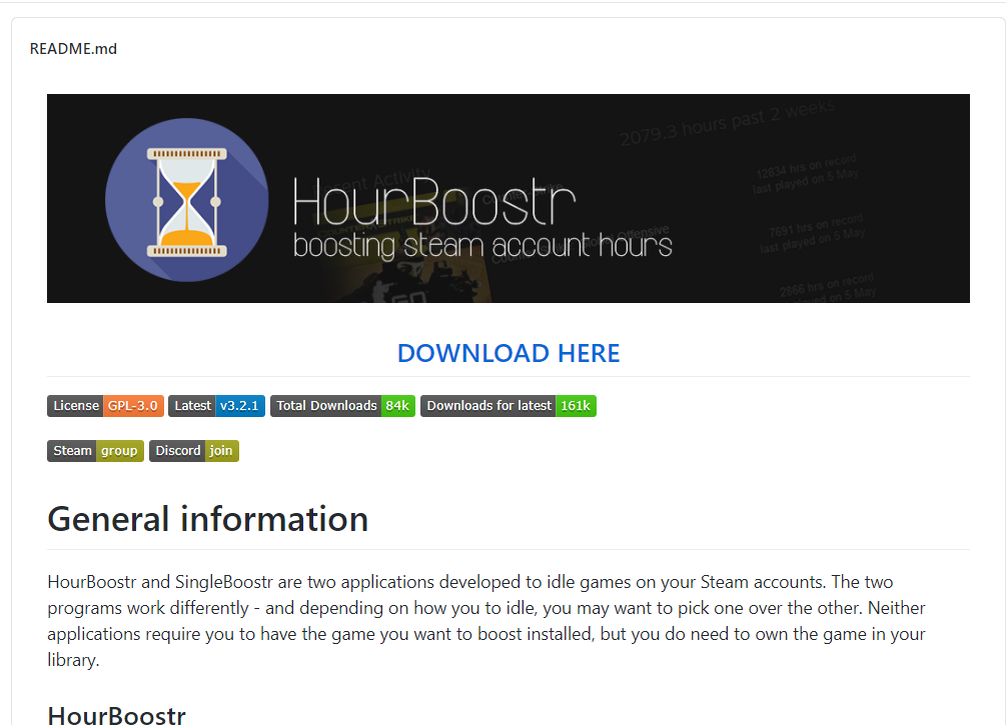Click the HourBoostr section heading
The height and width of the screenshot is (725, 1006).
click(x=117, y=715)
